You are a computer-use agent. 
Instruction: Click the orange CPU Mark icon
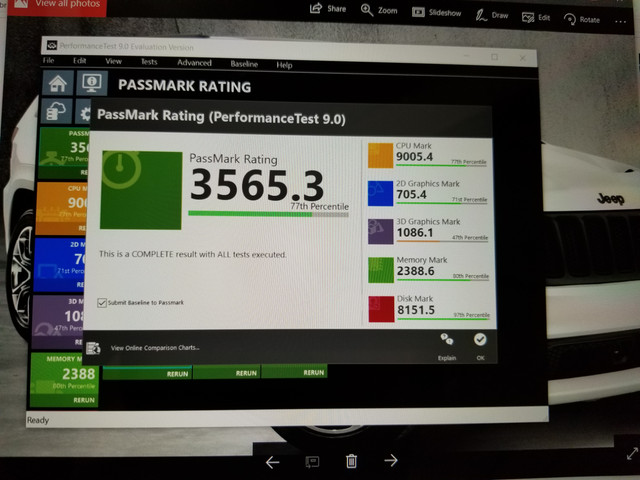[x=380, y=156]
